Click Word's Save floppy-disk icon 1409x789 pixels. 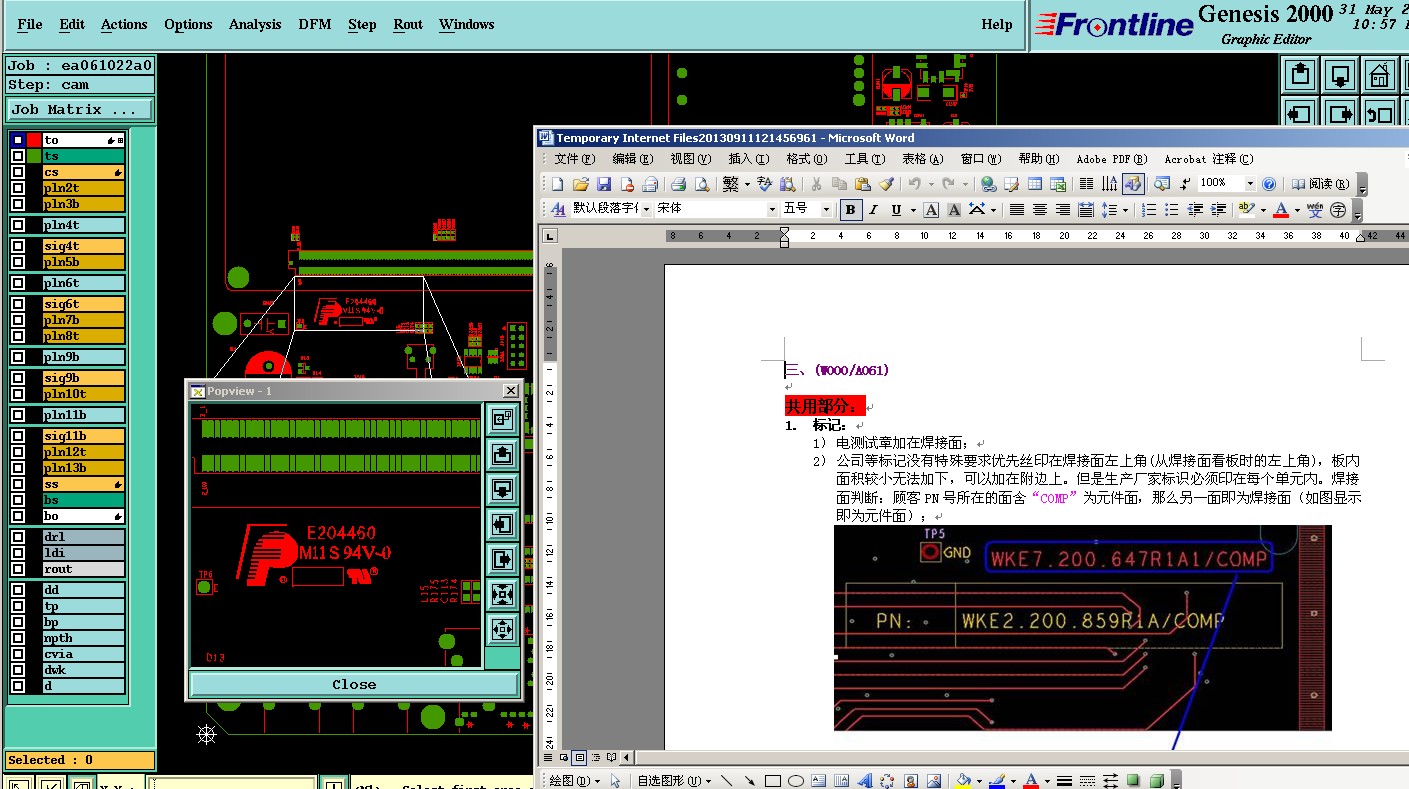click(604, 184)
